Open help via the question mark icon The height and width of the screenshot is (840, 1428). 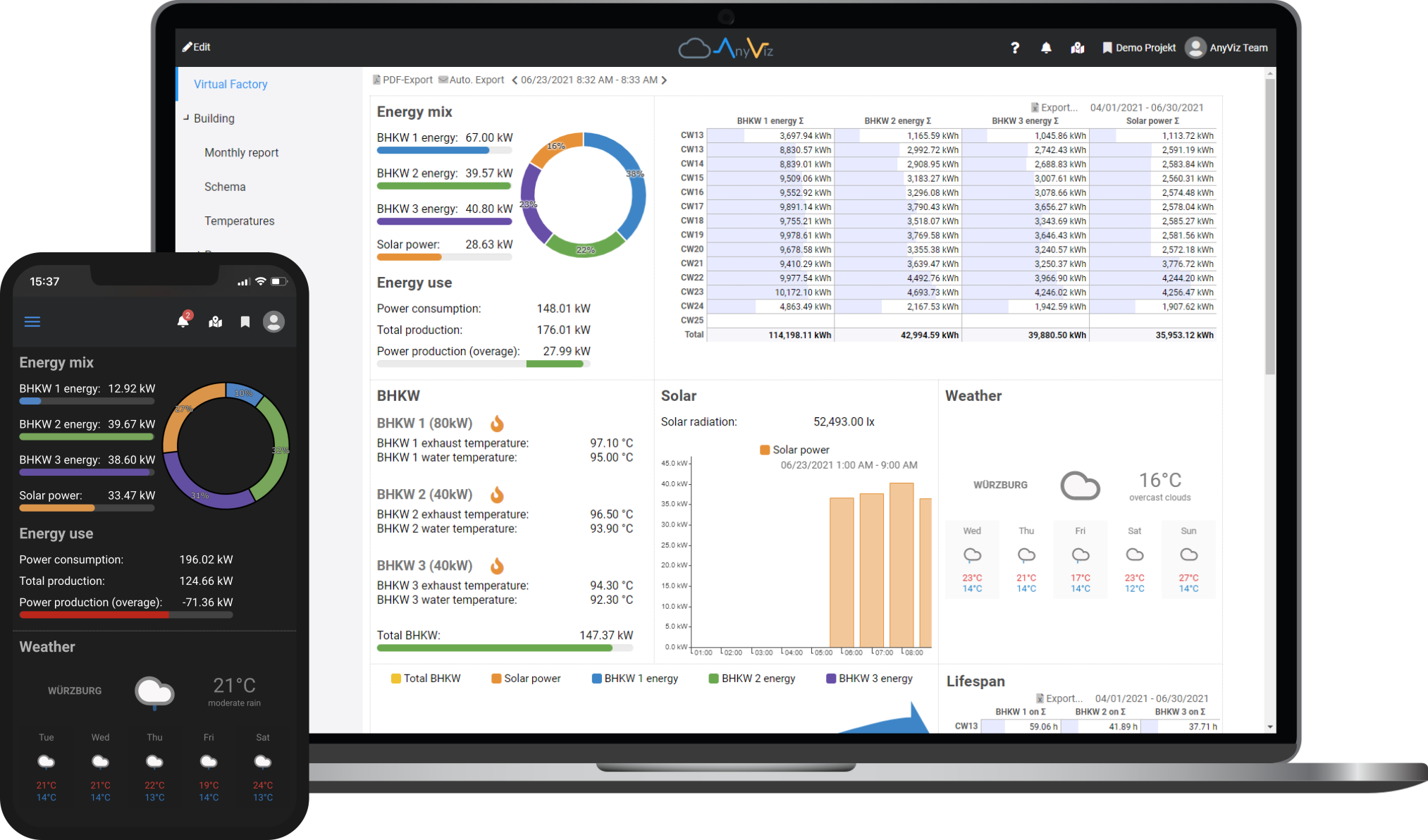1015,48
